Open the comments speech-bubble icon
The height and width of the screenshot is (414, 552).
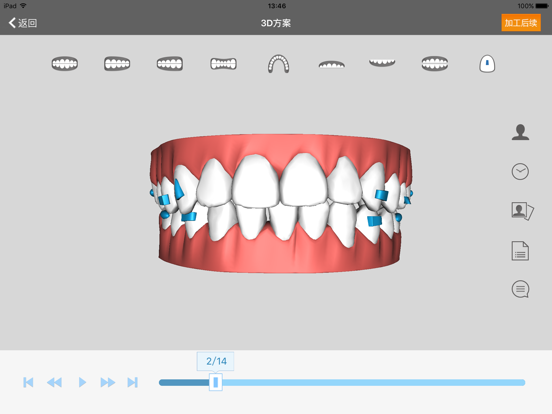point(520,289)
